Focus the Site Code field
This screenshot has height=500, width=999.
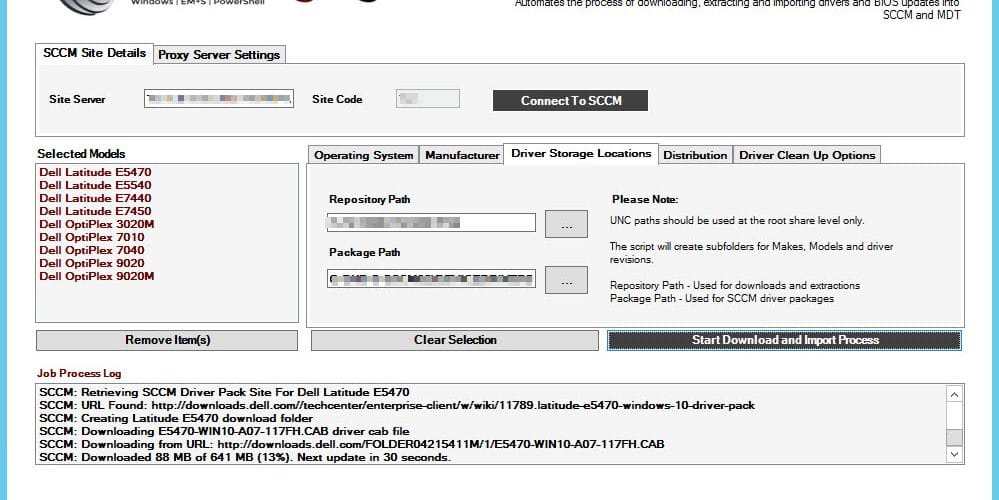click(428, 99)
